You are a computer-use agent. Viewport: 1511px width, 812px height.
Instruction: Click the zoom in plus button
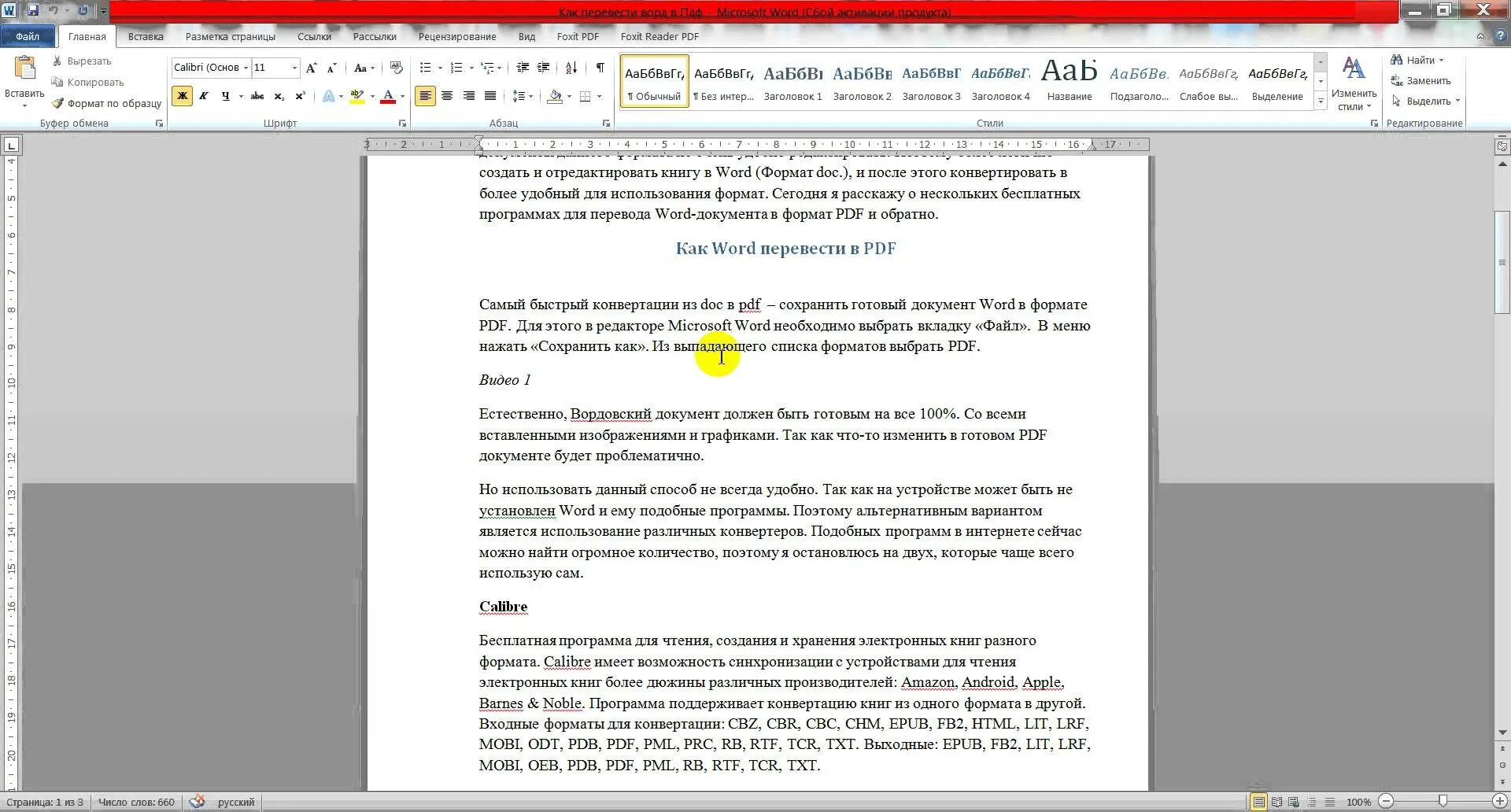pyautogui.click(x=1500, y=802)
